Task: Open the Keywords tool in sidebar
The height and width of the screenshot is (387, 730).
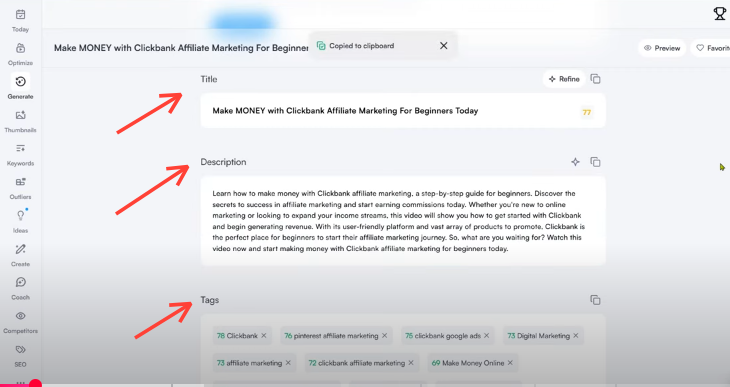Action: pos(20,149)
